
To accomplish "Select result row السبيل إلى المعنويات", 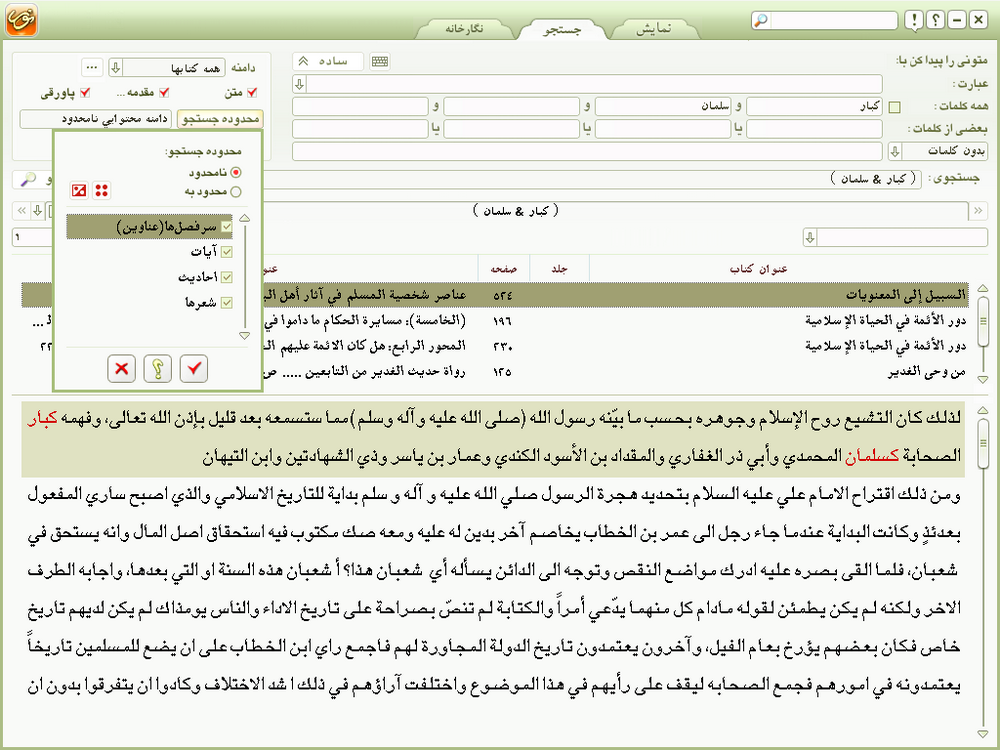I will point(495,295).
